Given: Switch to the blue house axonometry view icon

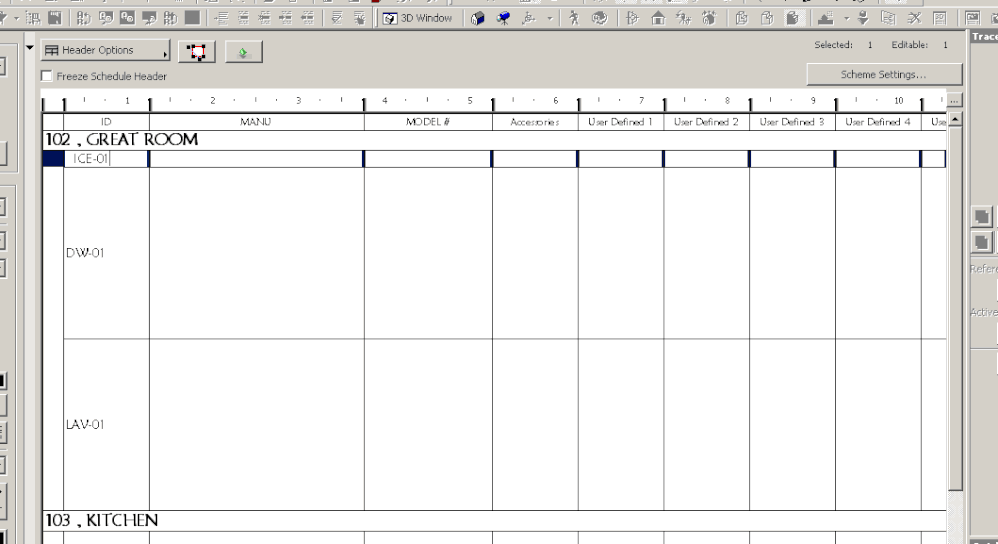Looking at the screenshot, I should 477,18.
